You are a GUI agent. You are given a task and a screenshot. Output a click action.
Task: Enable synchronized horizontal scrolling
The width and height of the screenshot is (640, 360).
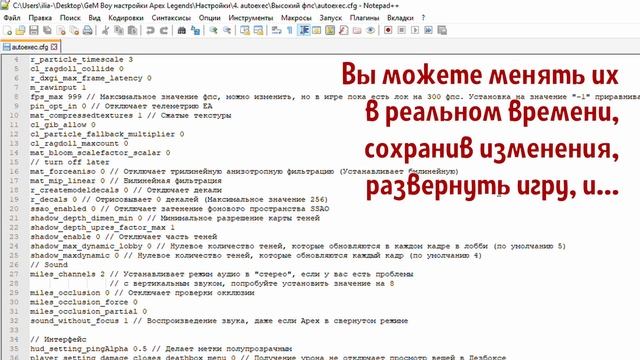click(x=258, y=30)
